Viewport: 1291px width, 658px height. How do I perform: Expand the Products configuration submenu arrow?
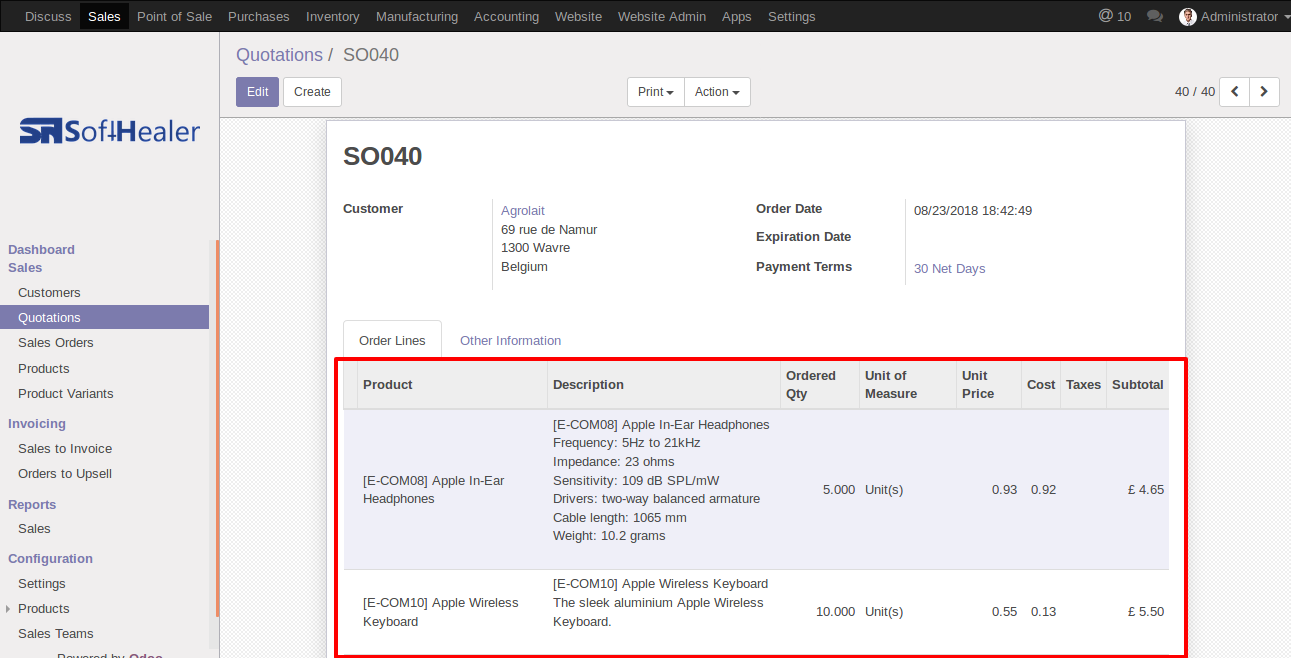pos(9,609)
